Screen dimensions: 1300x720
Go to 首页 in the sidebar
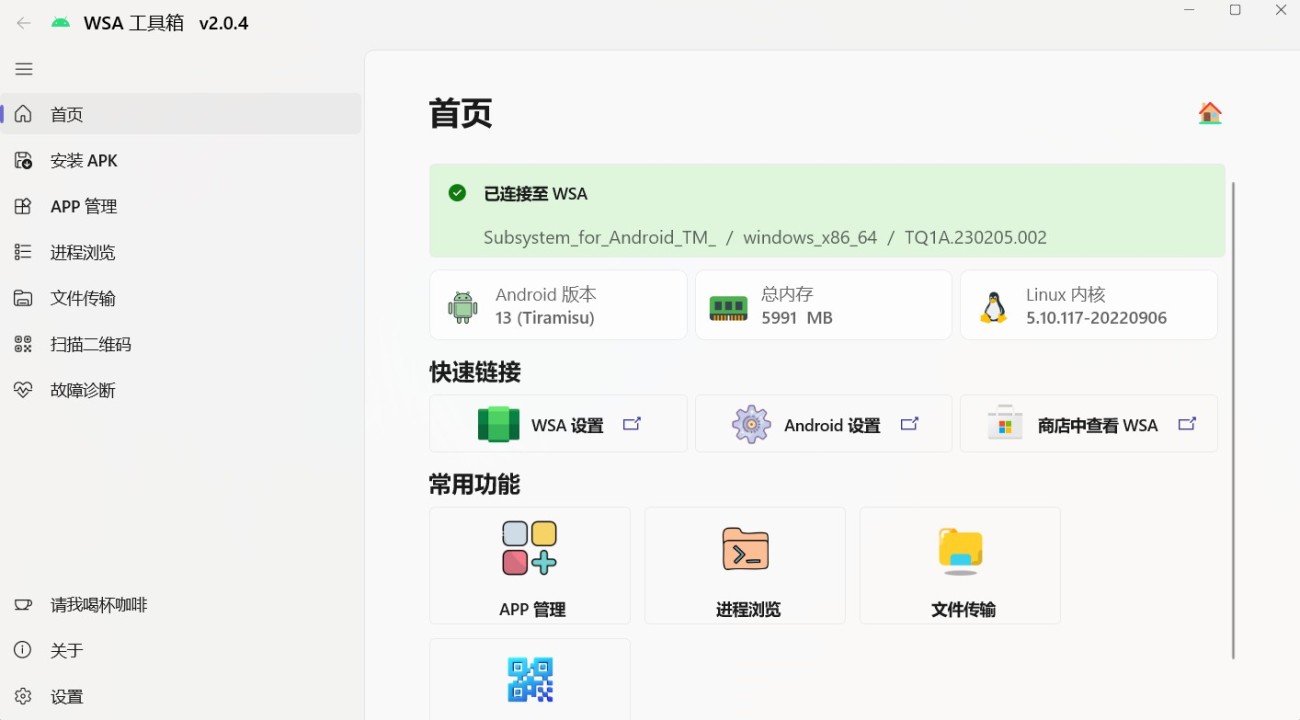pos(181,114)
